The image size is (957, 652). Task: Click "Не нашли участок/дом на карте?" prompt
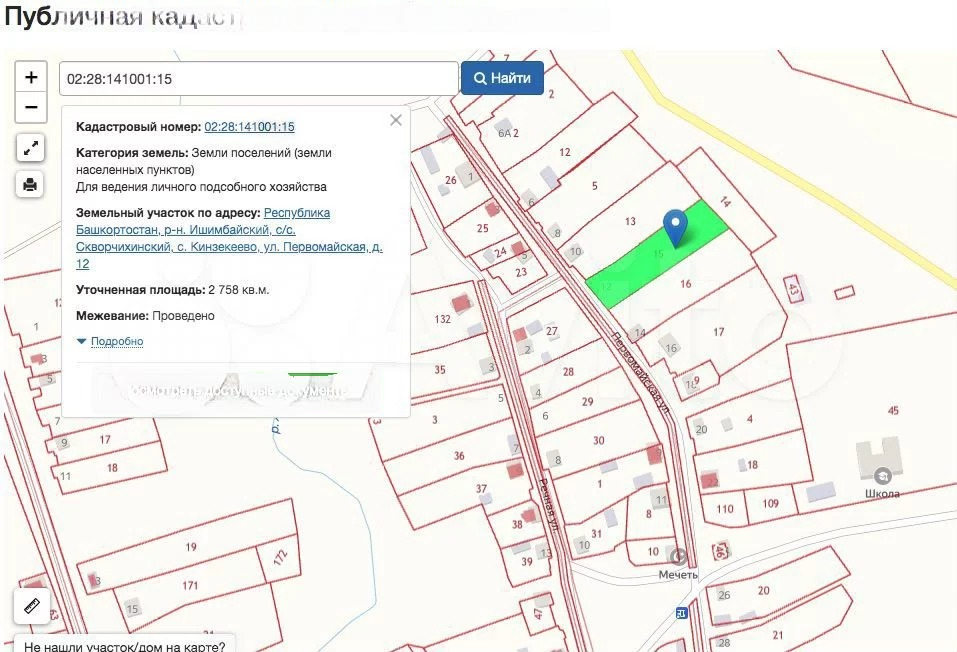(x=125, y=646)
